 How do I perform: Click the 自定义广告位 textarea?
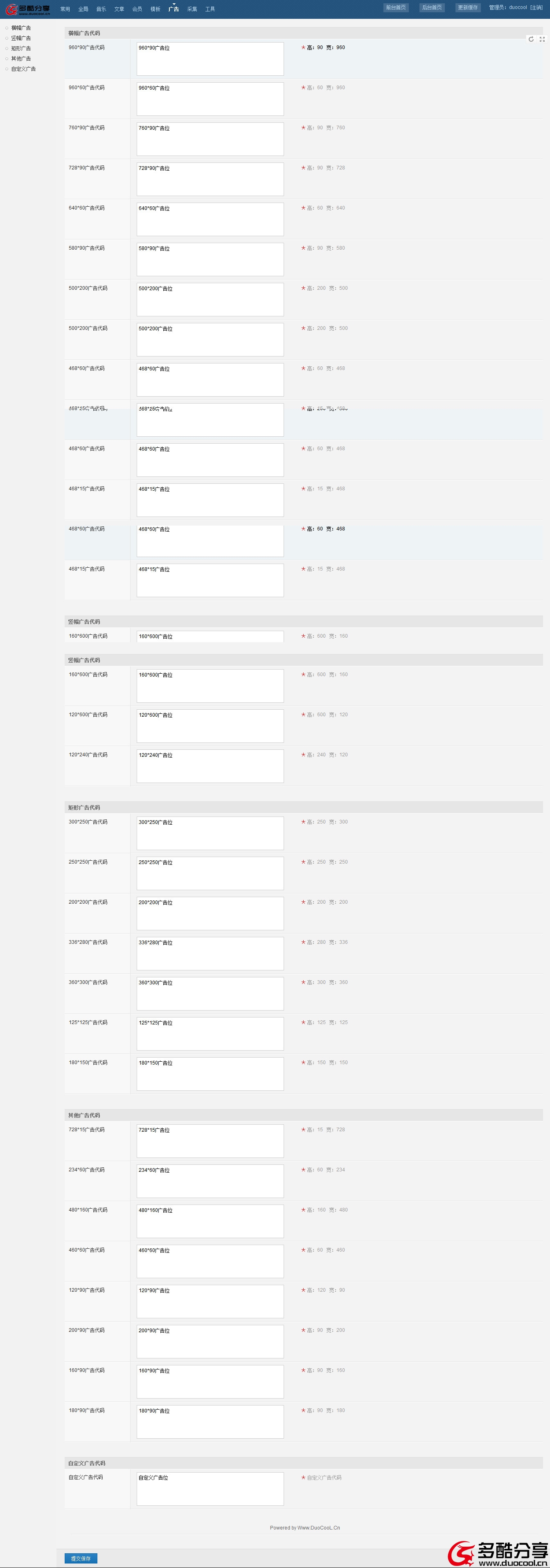click(x=210, y=1489)
